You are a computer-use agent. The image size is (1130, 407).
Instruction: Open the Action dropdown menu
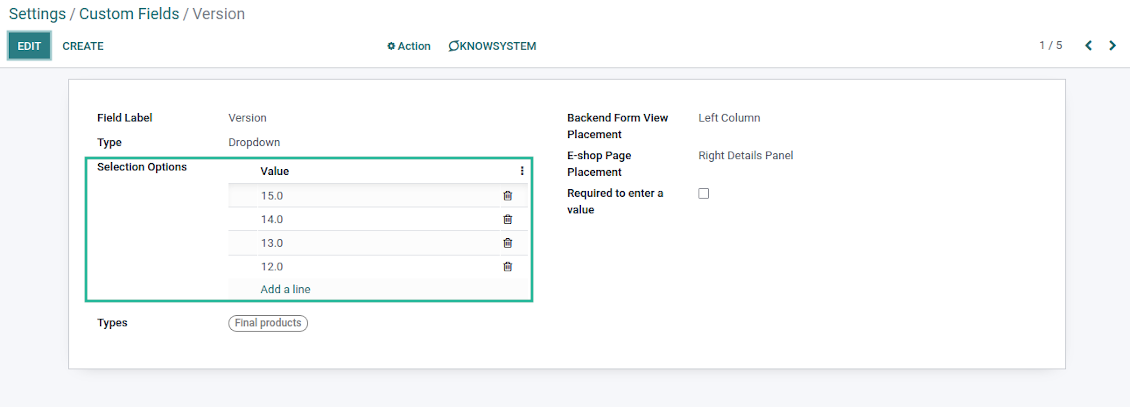(x=409, y=46)
